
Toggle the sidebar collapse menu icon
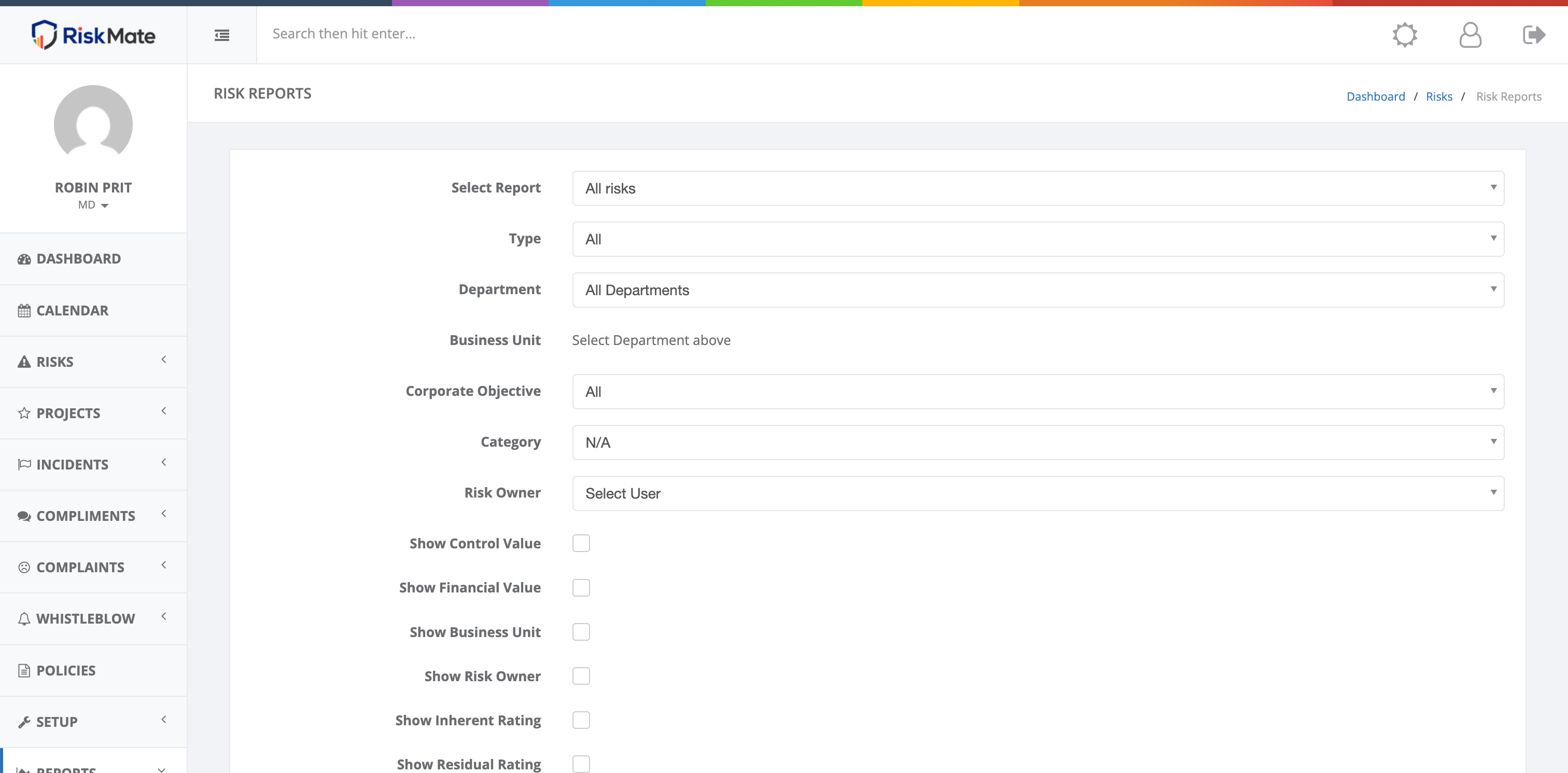pyautogui.click(x=221, y=35)
